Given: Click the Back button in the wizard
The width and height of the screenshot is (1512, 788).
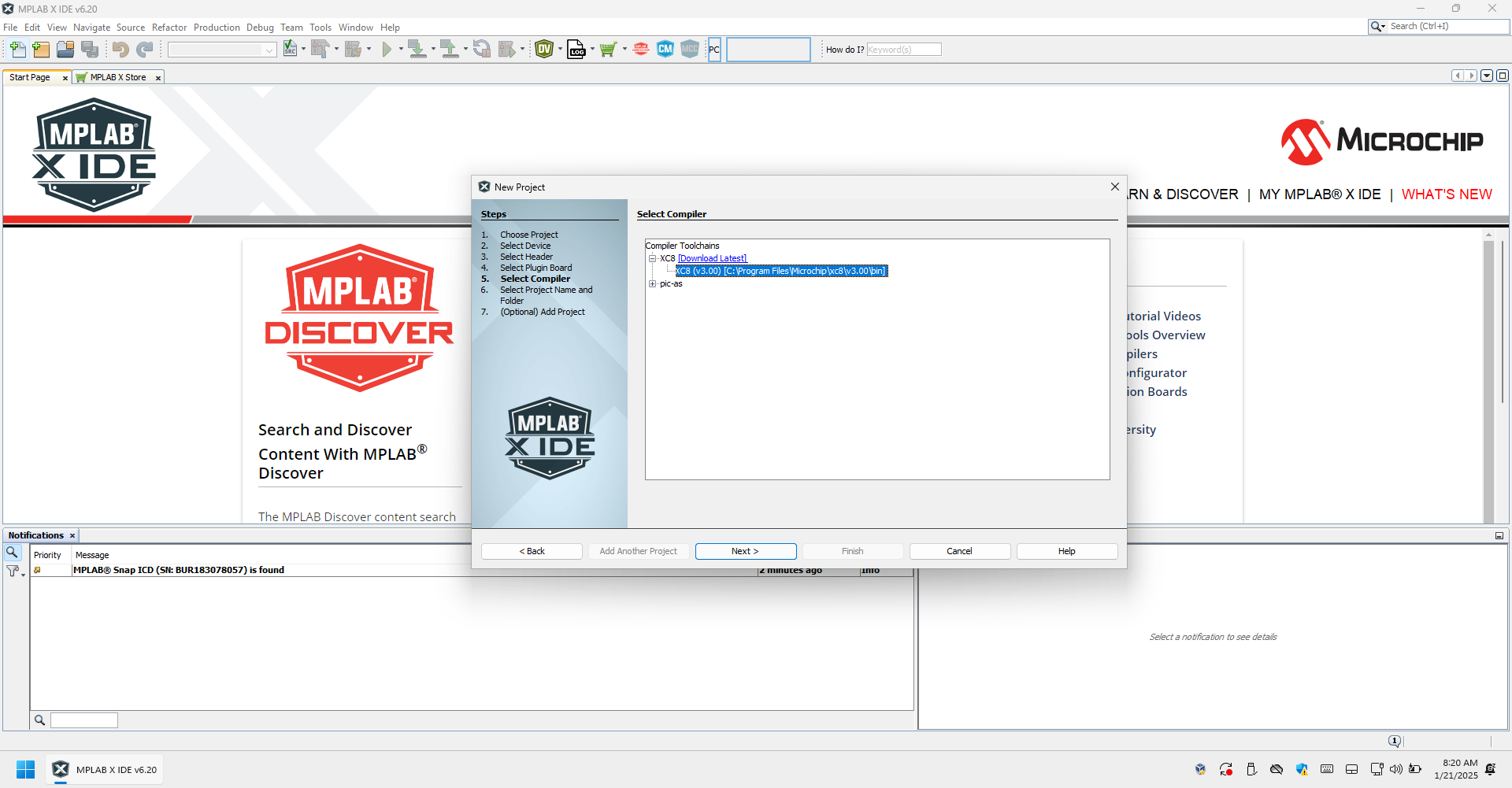Looking at the screenshot, I should click(x=532, y=551).
